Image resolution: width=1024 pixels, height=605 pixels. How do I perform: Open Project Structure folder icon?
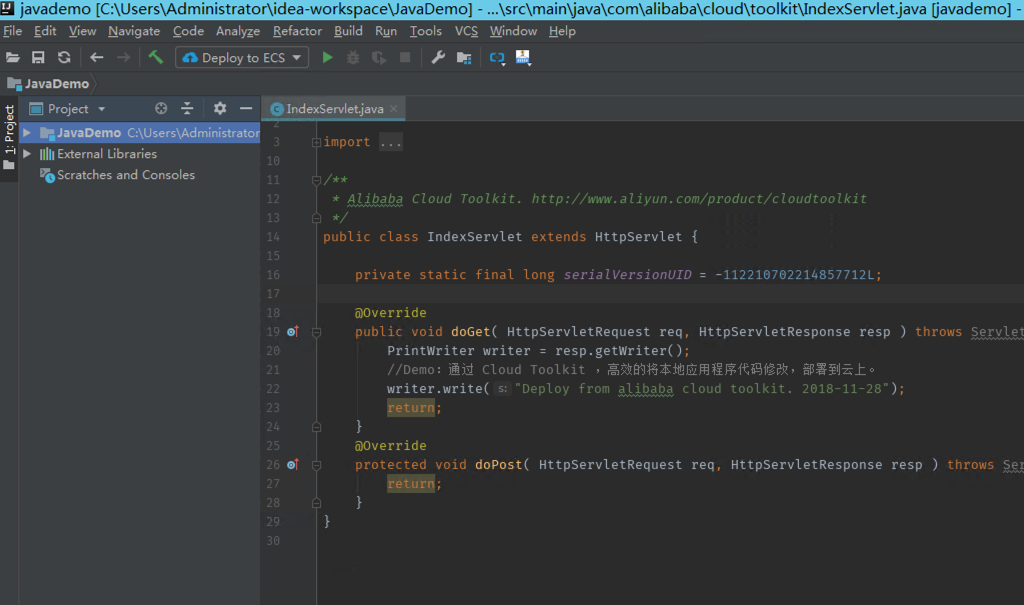[x=464, y=57]
